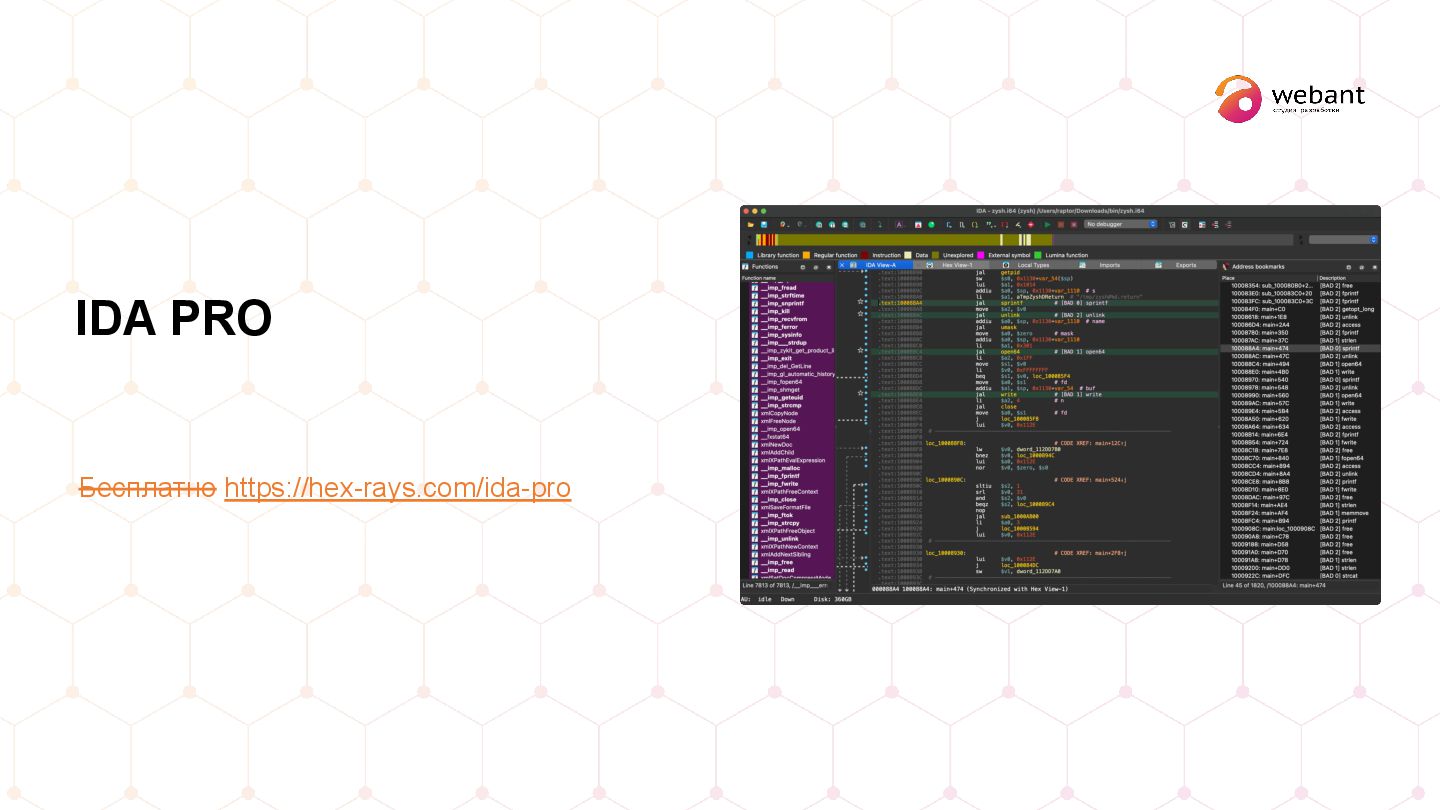Open the No debugger dropdown

click(x=1121, y=224)
